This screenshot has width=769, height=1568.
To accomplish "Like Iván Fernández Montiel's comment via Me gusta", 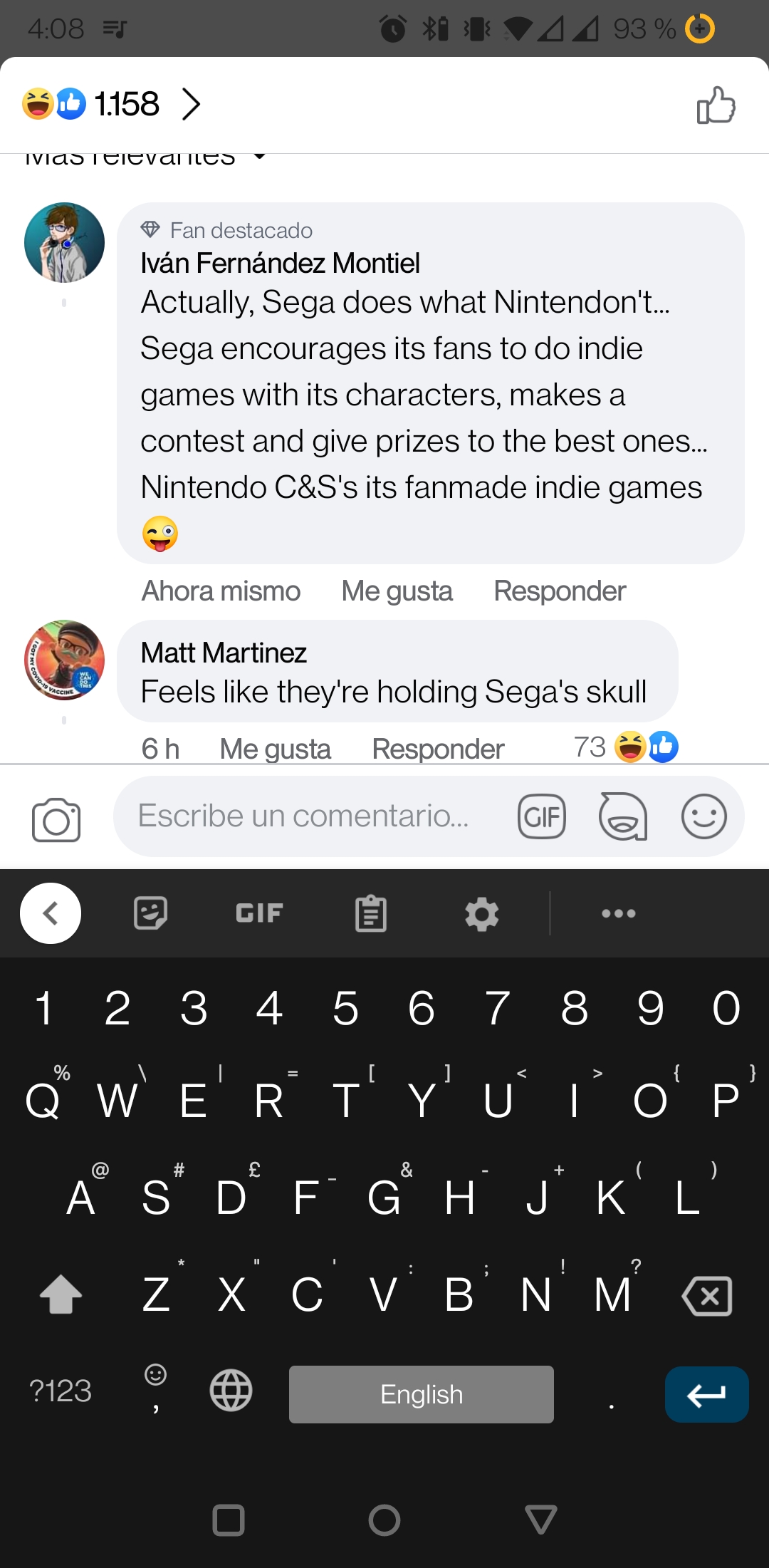I will click(397, 591).
